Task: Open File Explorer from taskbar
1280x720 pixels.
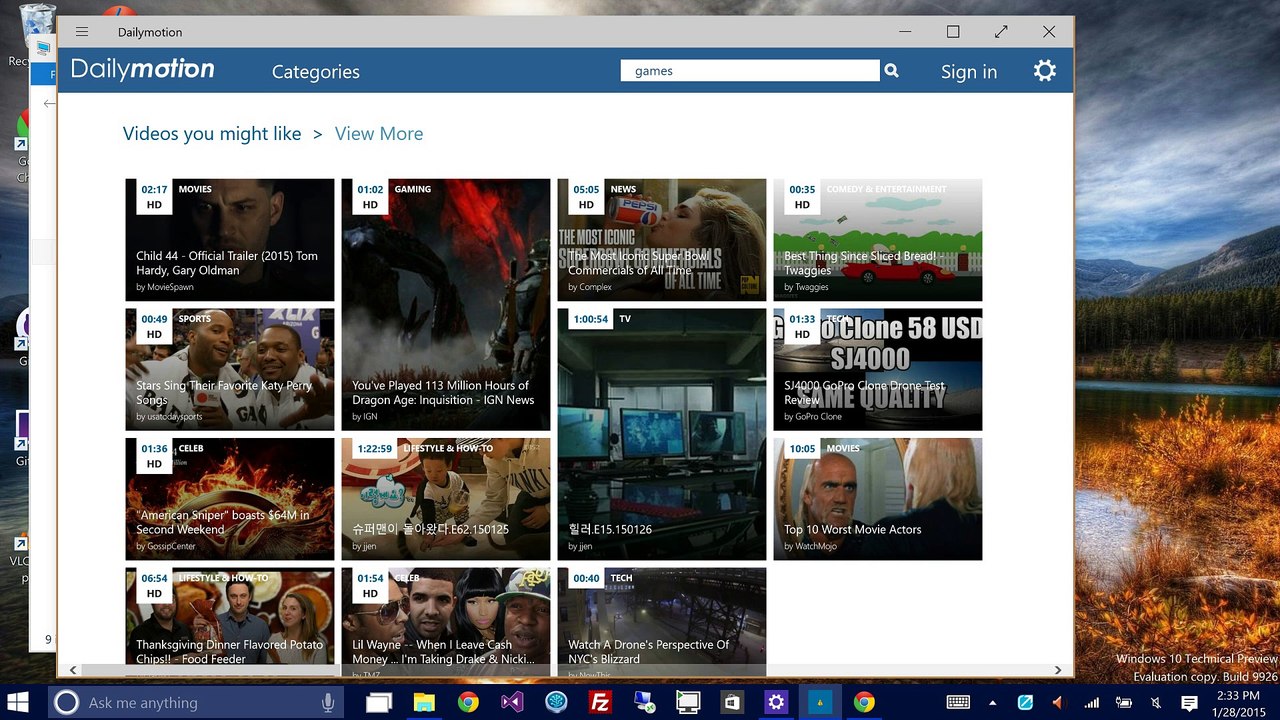Action: (424, 703)
